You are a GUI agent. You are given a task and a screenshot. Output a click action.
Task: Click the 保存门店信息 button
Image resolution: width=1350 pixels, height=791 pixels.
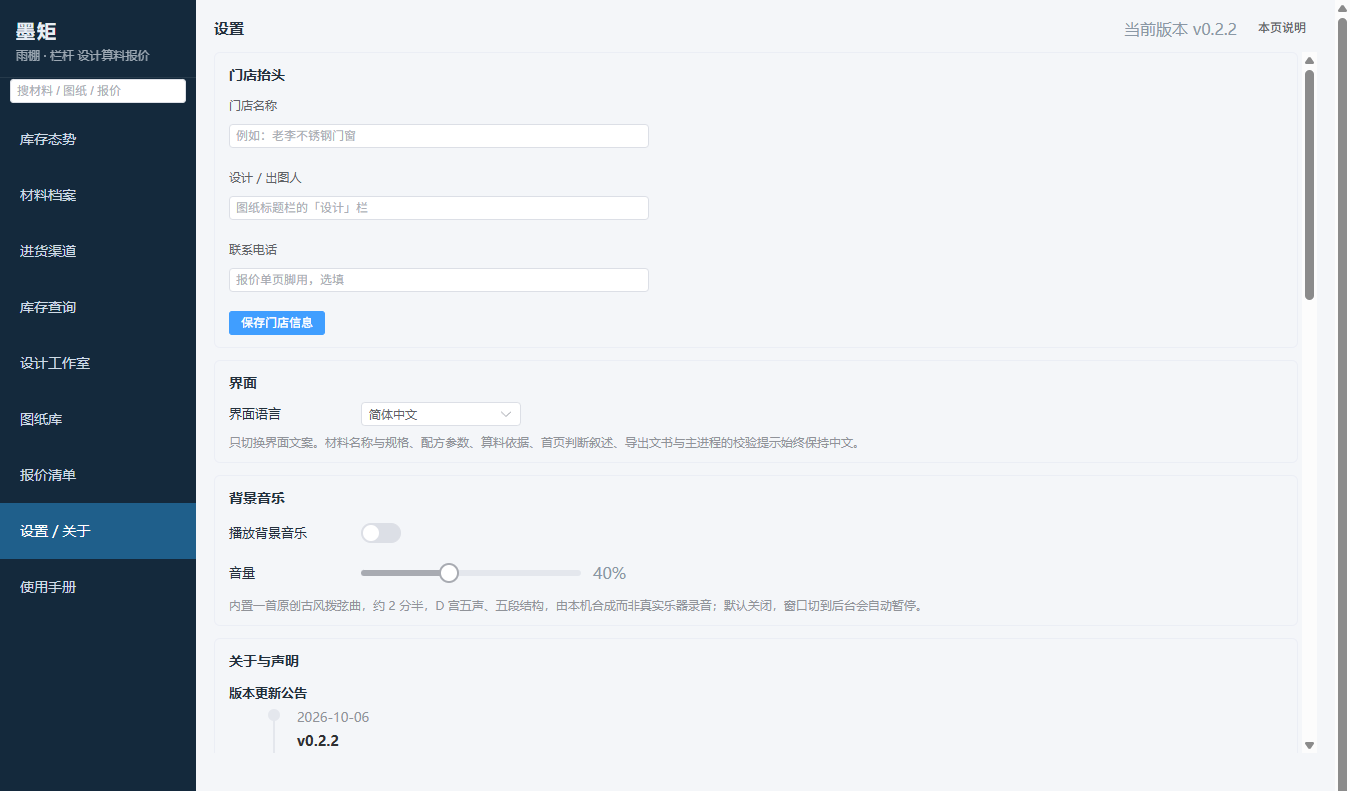tap(277, 323)
